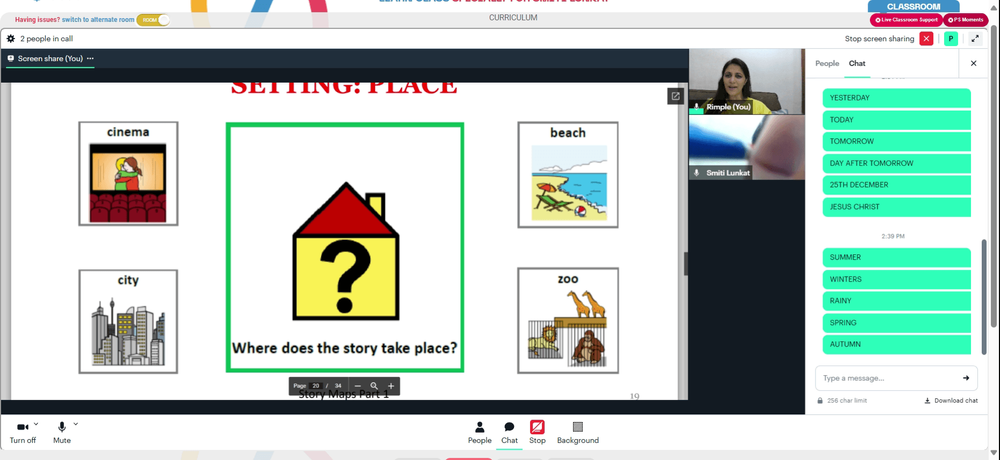
Task: Click the RAINY chat message
Action: tap(897, 301)
